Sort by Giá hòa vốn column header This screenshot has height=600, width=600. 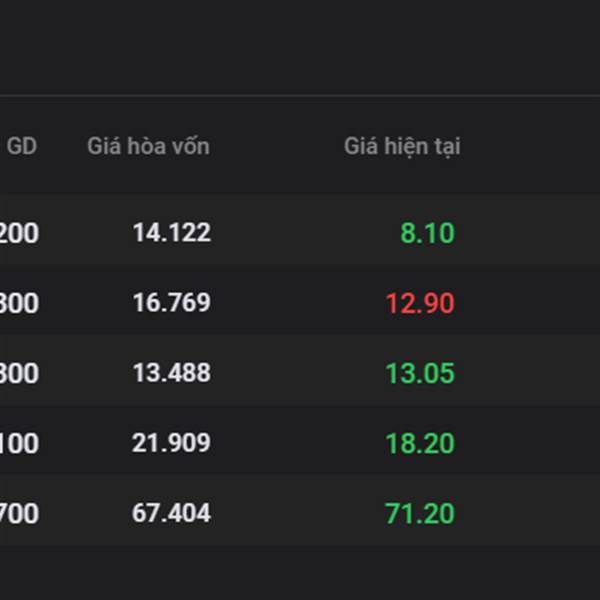click(x=148, y=146)
